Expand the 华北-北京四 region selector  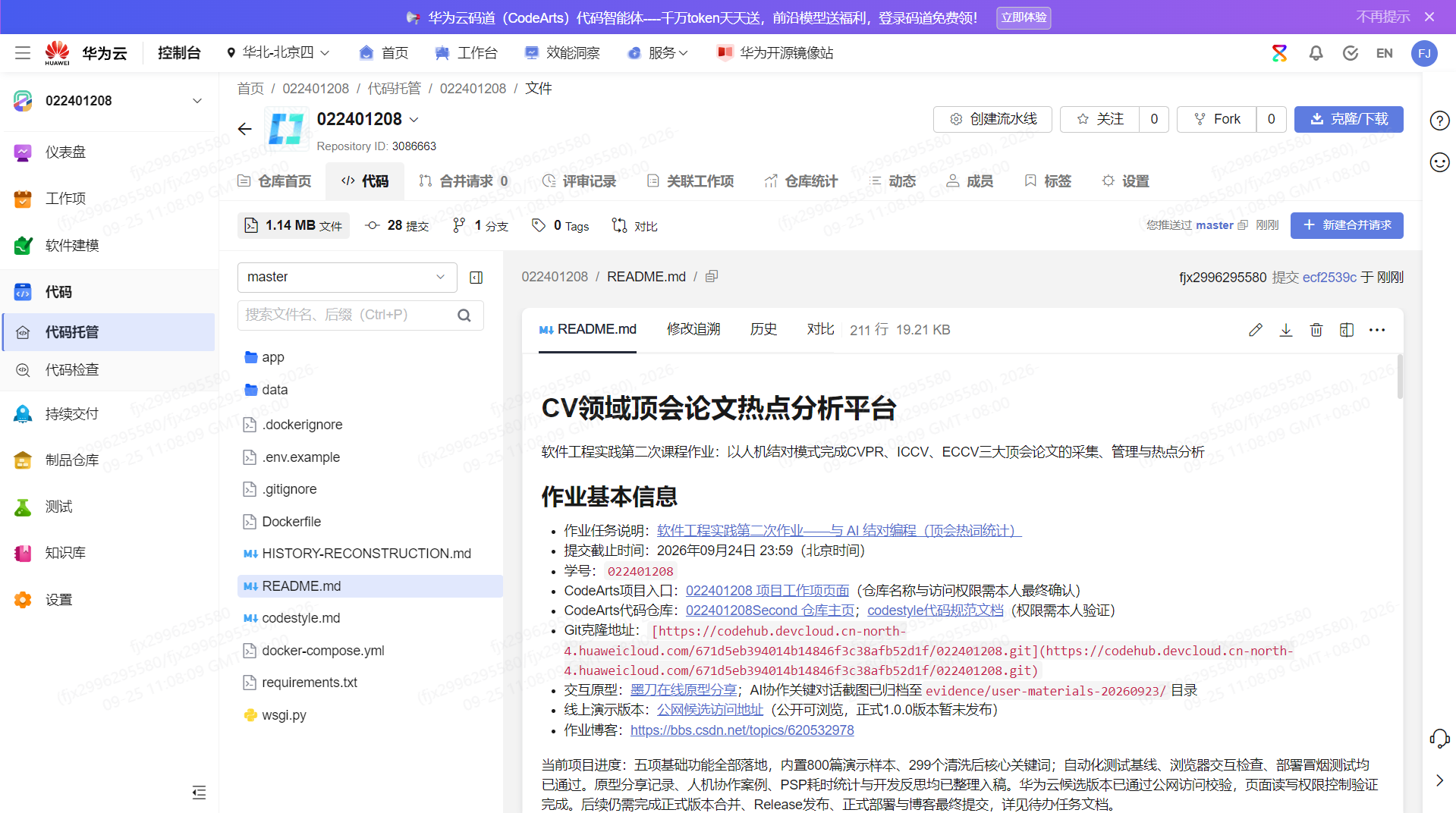(278, 53)
